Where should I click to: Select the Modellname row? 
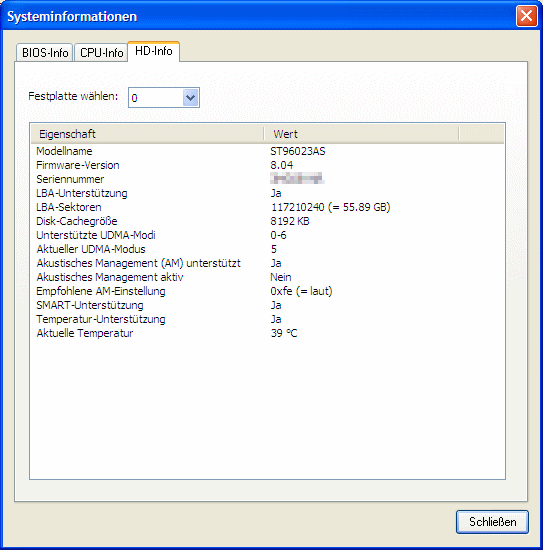click(x=267, y=151)
